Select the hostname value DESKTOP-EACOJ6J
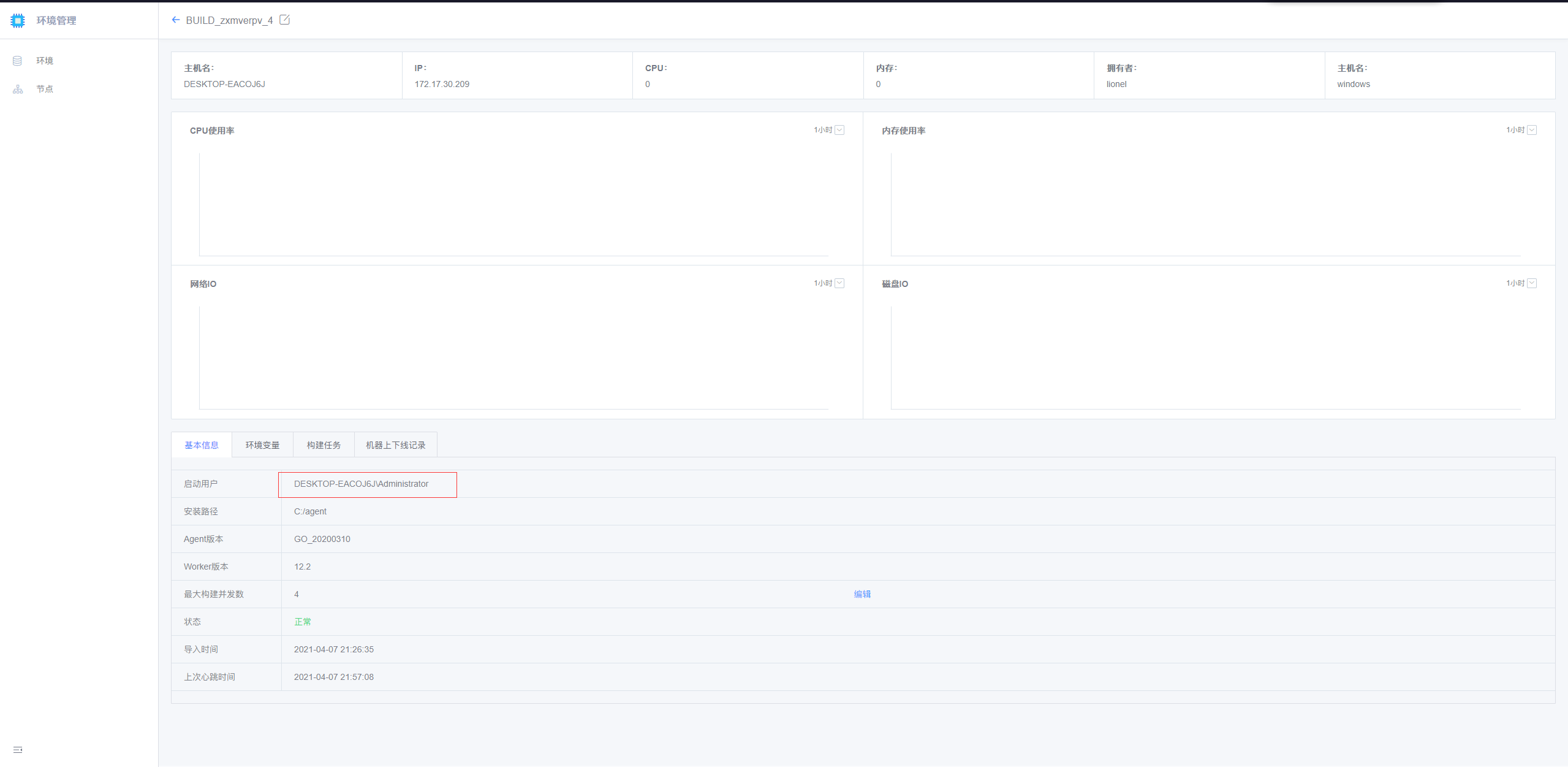This screenshot has height=767, width=1568. tap(224, 84)
